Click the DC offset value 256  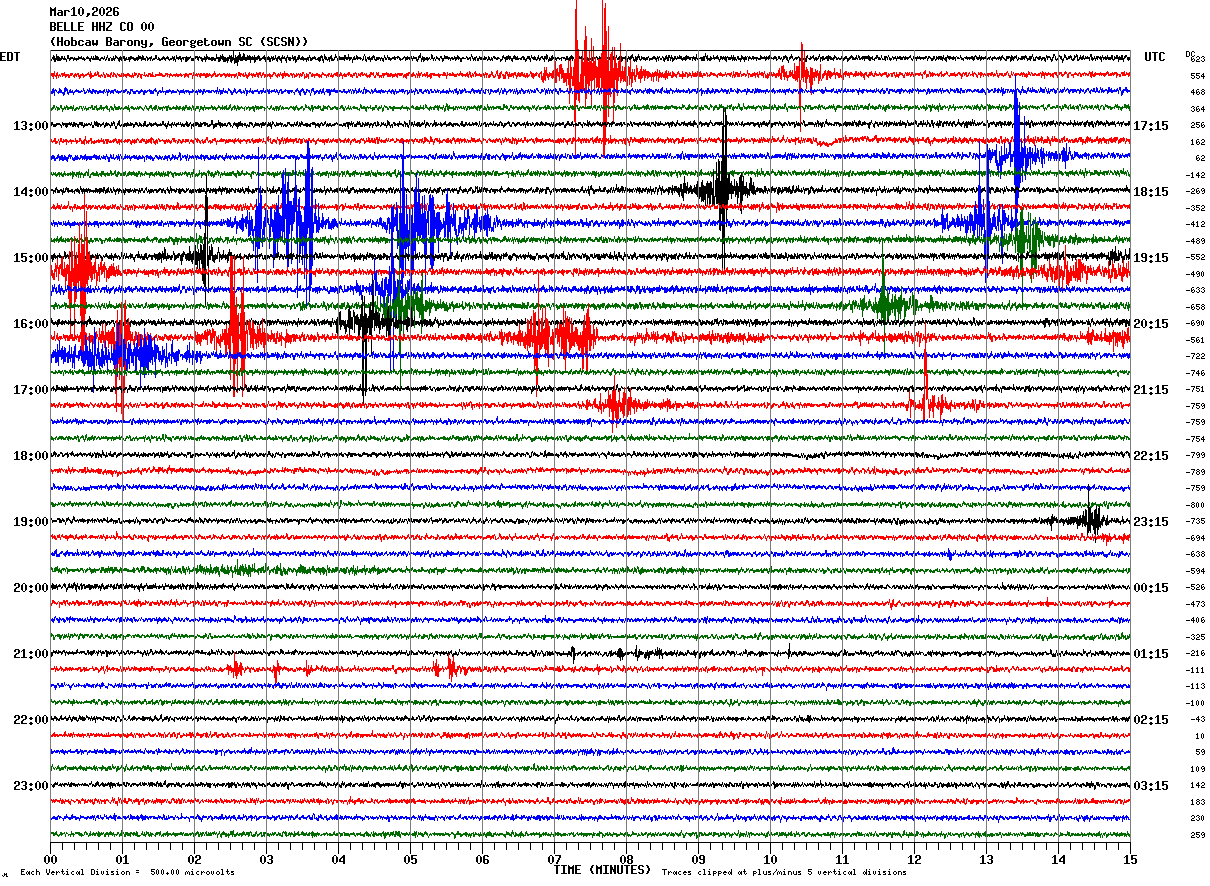pyautogui.click(x=1198, y=126)
